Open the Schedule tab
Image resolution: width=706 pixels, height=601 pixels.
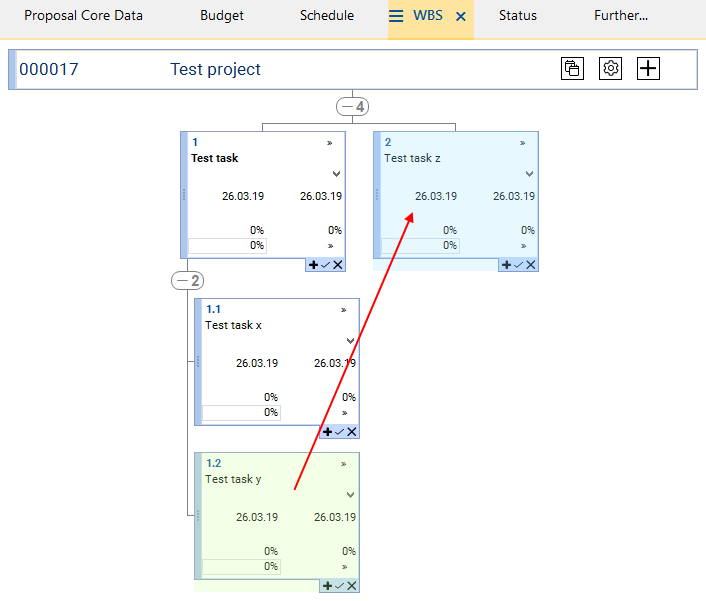tap(327, 16)
